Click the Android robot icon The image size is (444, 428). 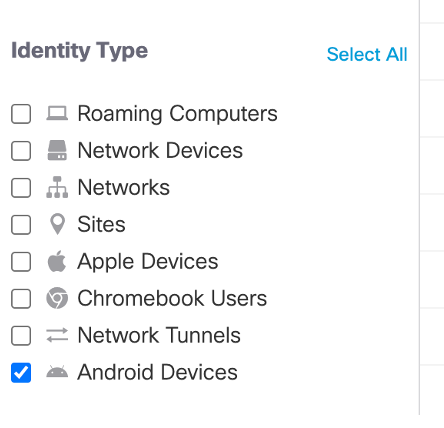click(x=57, y=372)
